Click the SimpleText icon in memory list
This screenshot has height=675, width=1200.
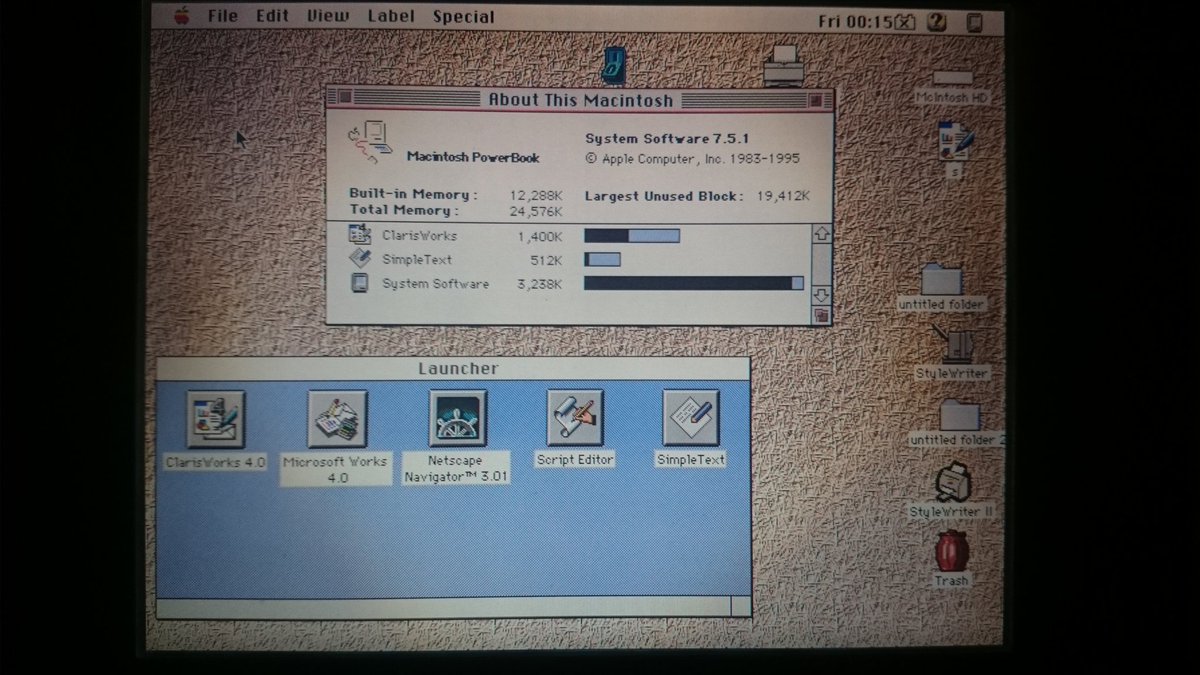(x=360, y=259)
